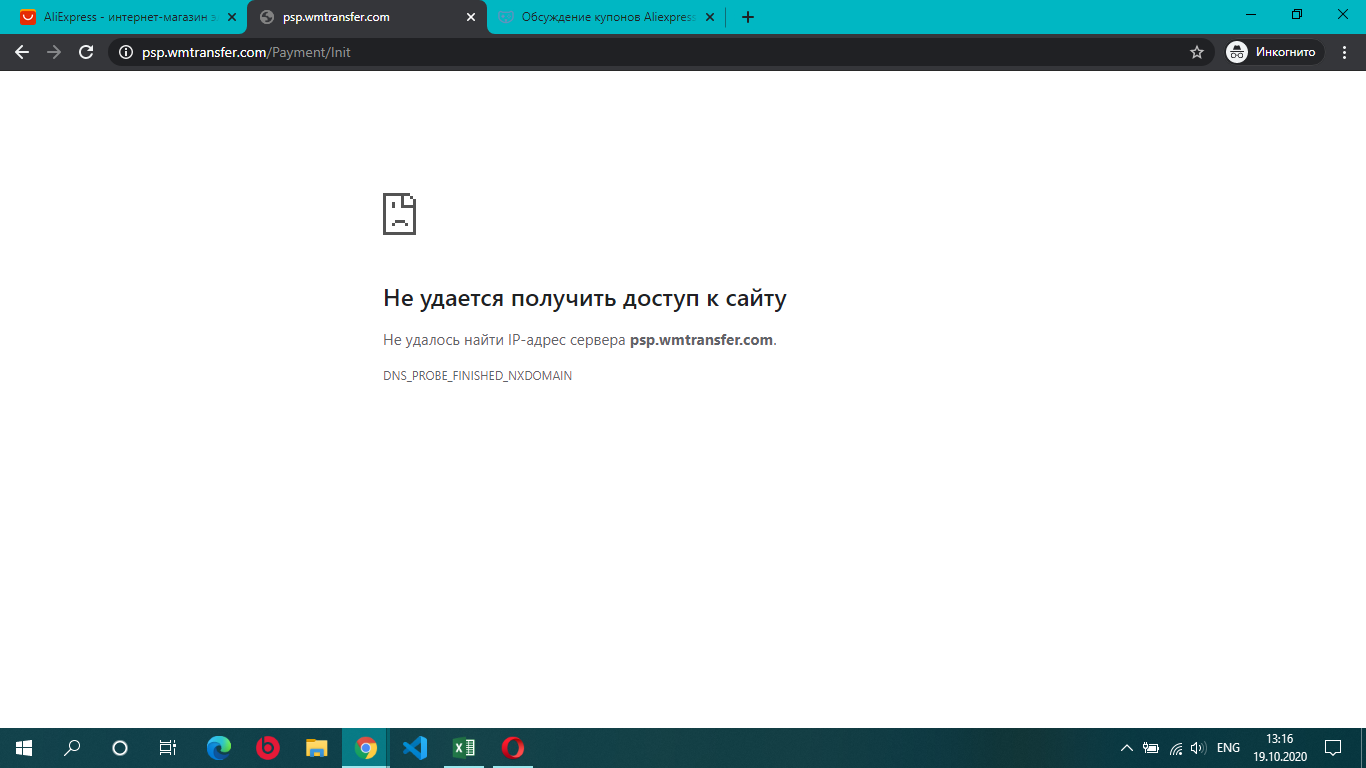Image resolution: width=1366 pixels, height=768 pixels.
Task: Select the psp.wmtransfer.com tab
Action: (367, 17)
